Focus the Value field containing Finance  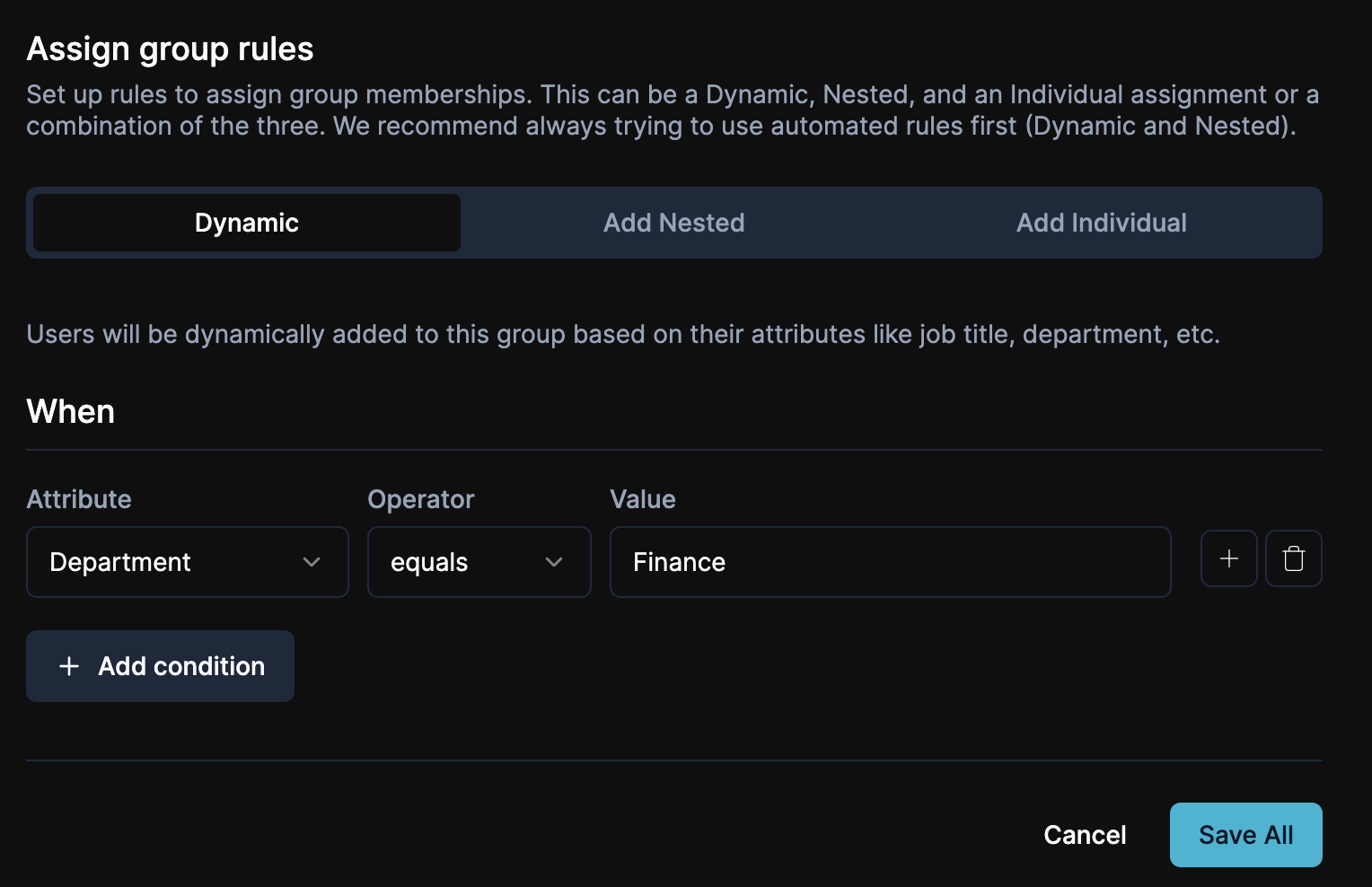point(889,562)
